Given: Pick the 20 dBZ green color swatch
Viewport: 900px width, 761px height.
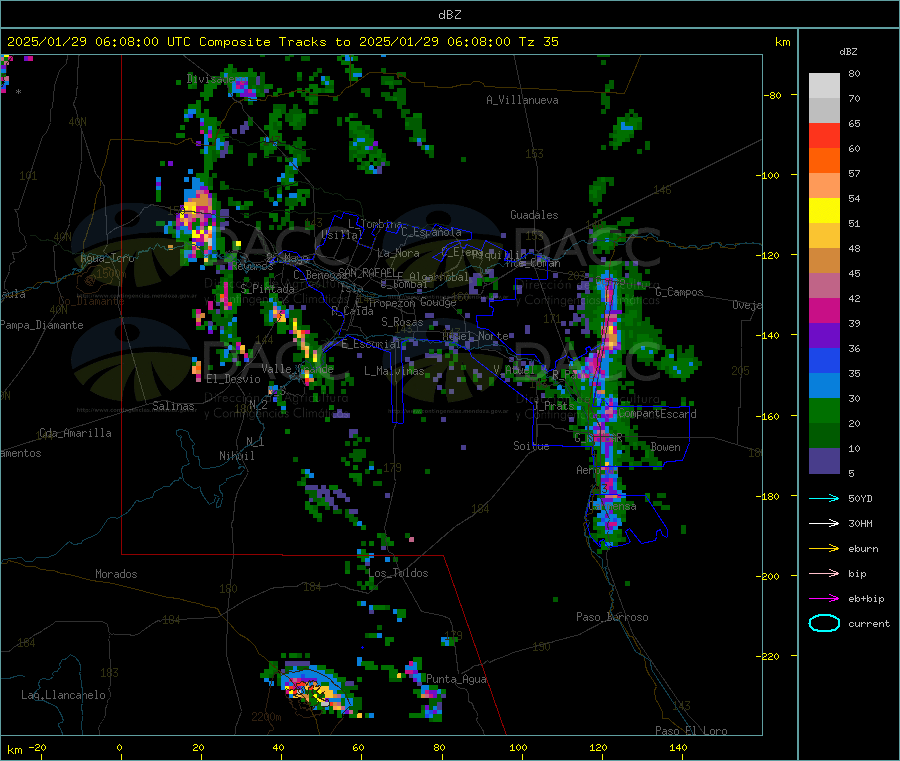Looking at the screenshot, I should coord(824,411).
